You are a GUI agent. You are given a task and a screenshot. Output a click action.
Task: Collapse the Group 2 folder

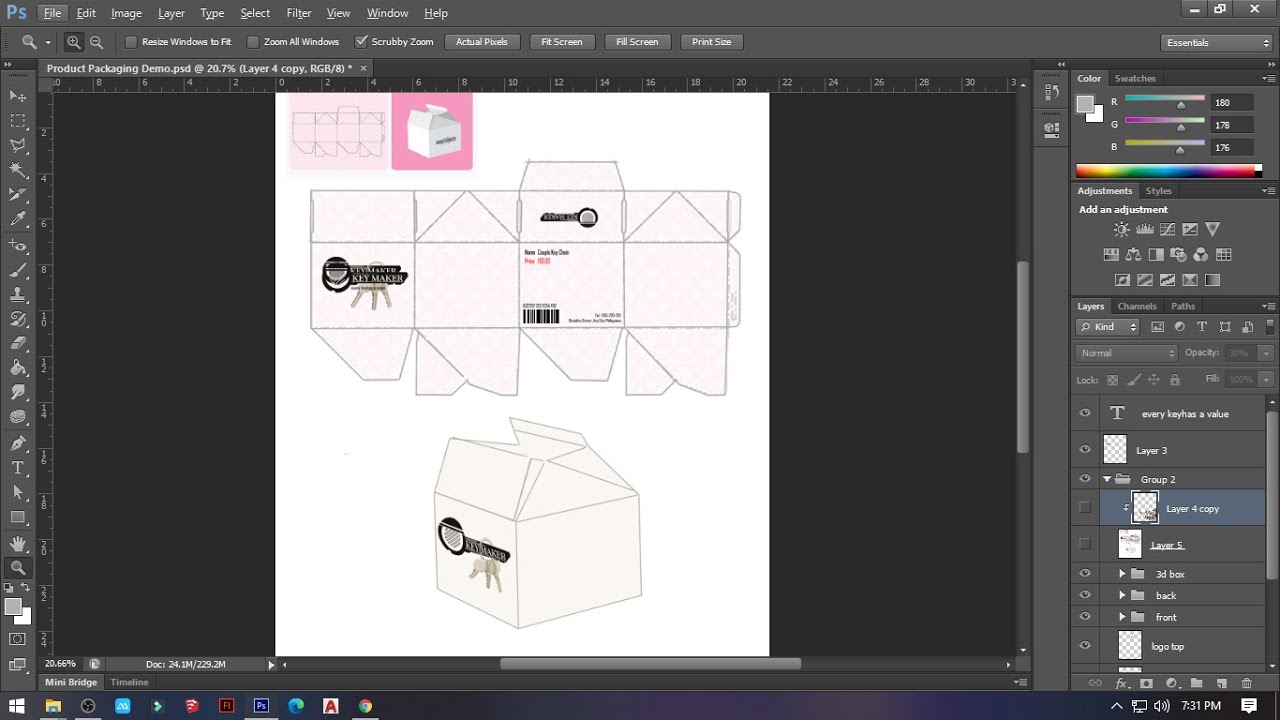[1107, 479]
